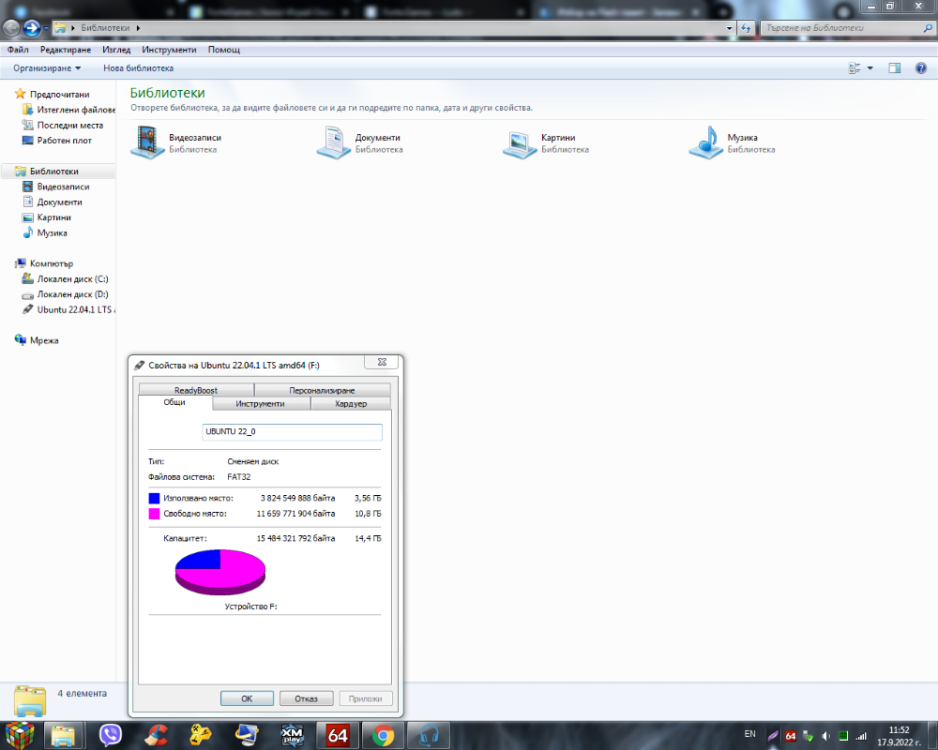The height and width of the screenshot is (750, 938).
Task: Expand the address bar history dropdown
Action: pyautogui.click(x=729, y=28)
